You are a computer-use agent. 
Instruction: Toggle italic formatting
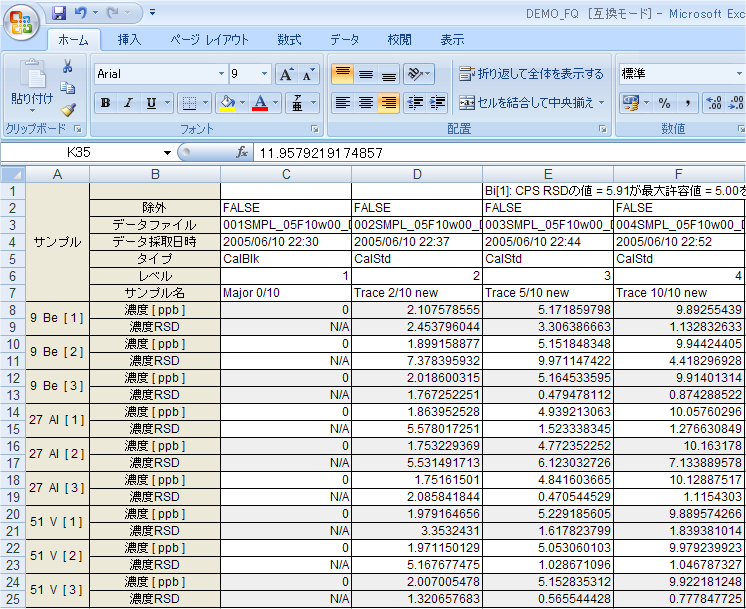[128, 103]
